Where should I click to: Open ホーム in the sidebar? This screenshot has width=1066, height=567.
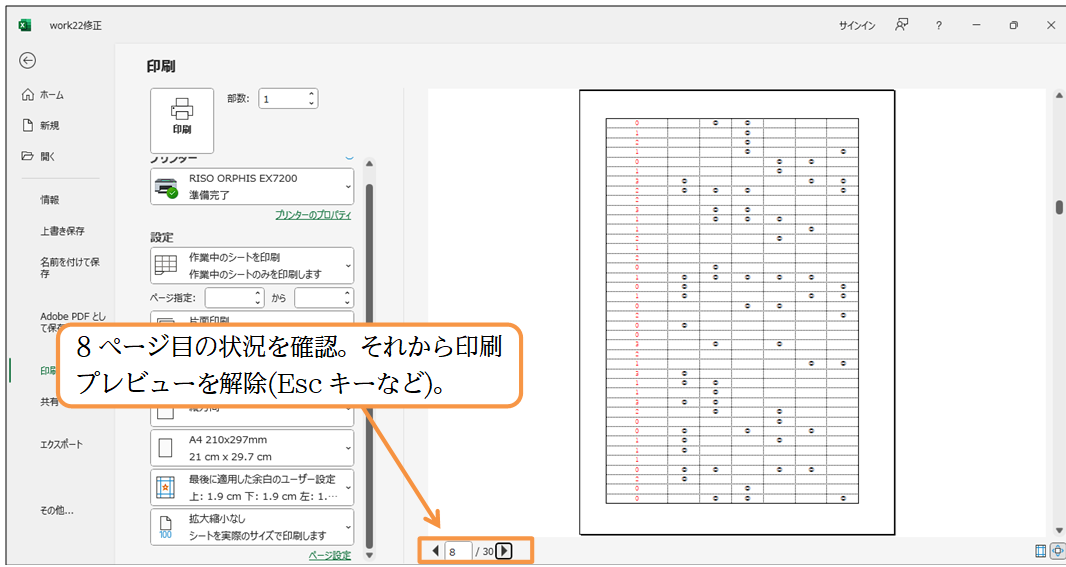coord(43,95)
